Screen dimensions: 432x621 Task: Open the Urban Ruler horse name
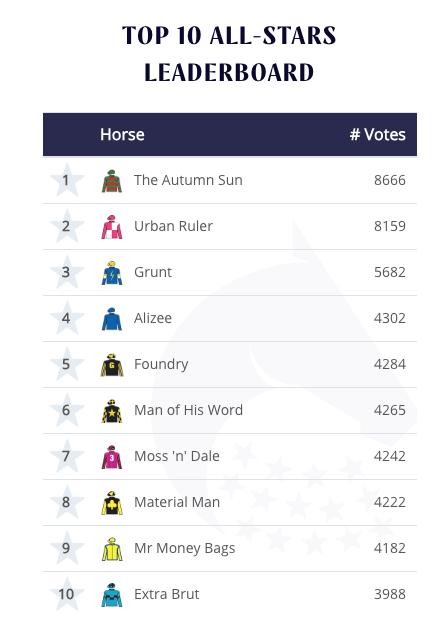pyautogui.click(x=173, y=226)
